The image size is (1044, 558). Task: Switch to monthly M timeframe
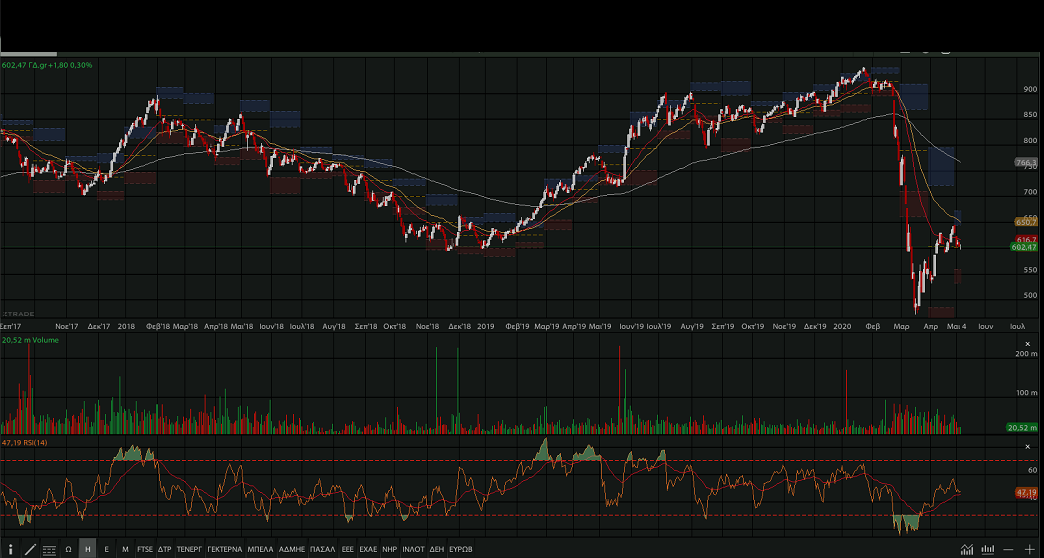pyautogui.click(x=125, y=549)
